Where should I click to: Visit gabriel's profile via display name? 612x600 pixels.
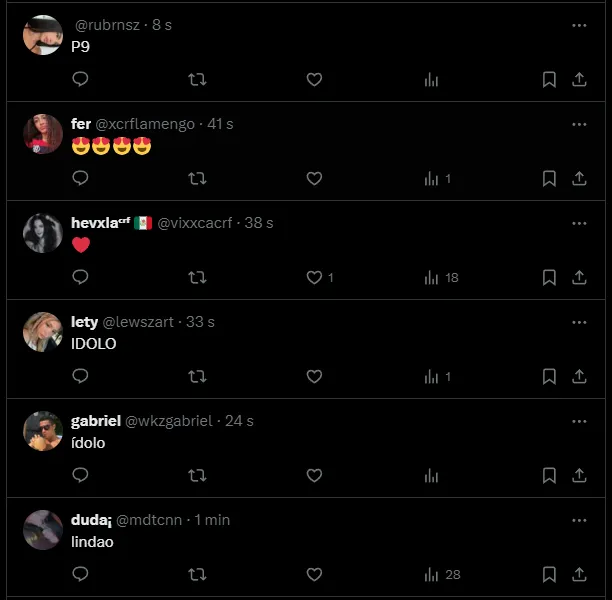(96, 421)
